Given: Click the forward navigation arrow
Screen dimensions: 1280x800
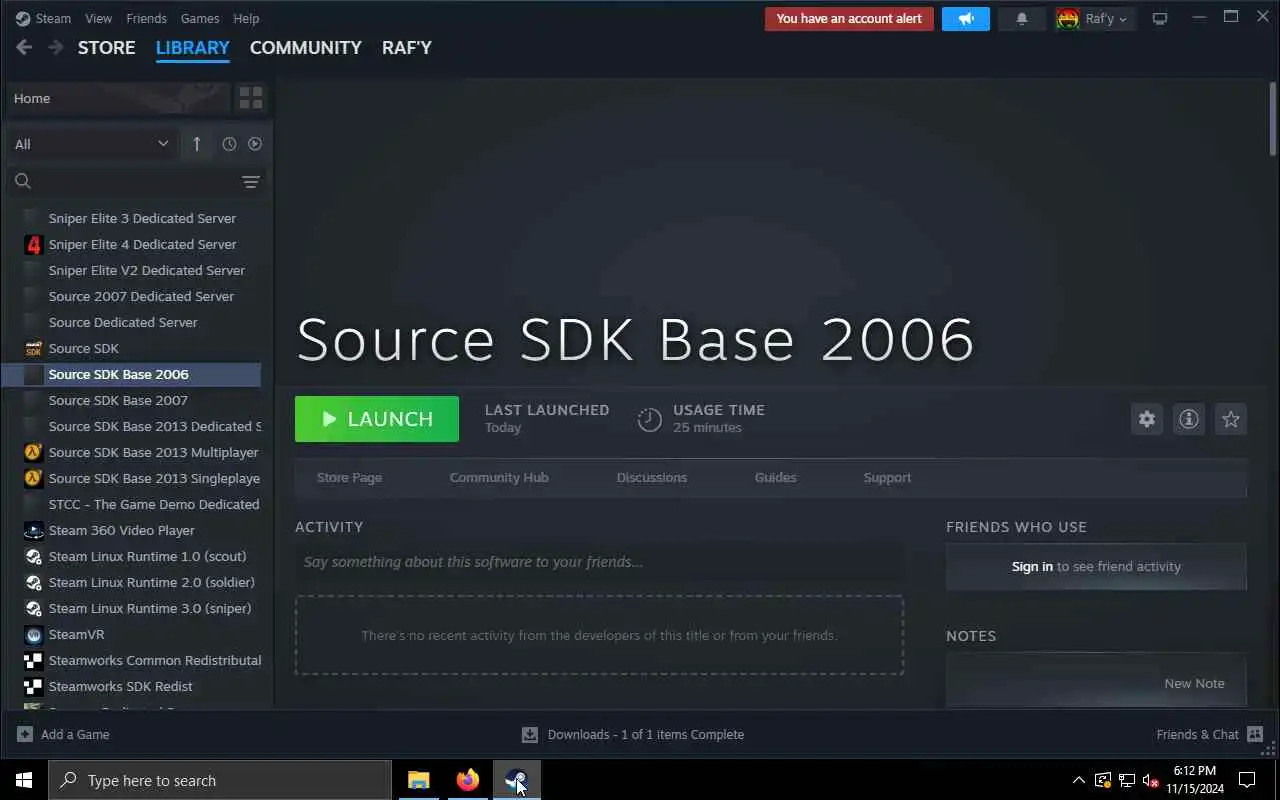Looking at the screenshot, I should pyautogui.click(x=56, y=47).
